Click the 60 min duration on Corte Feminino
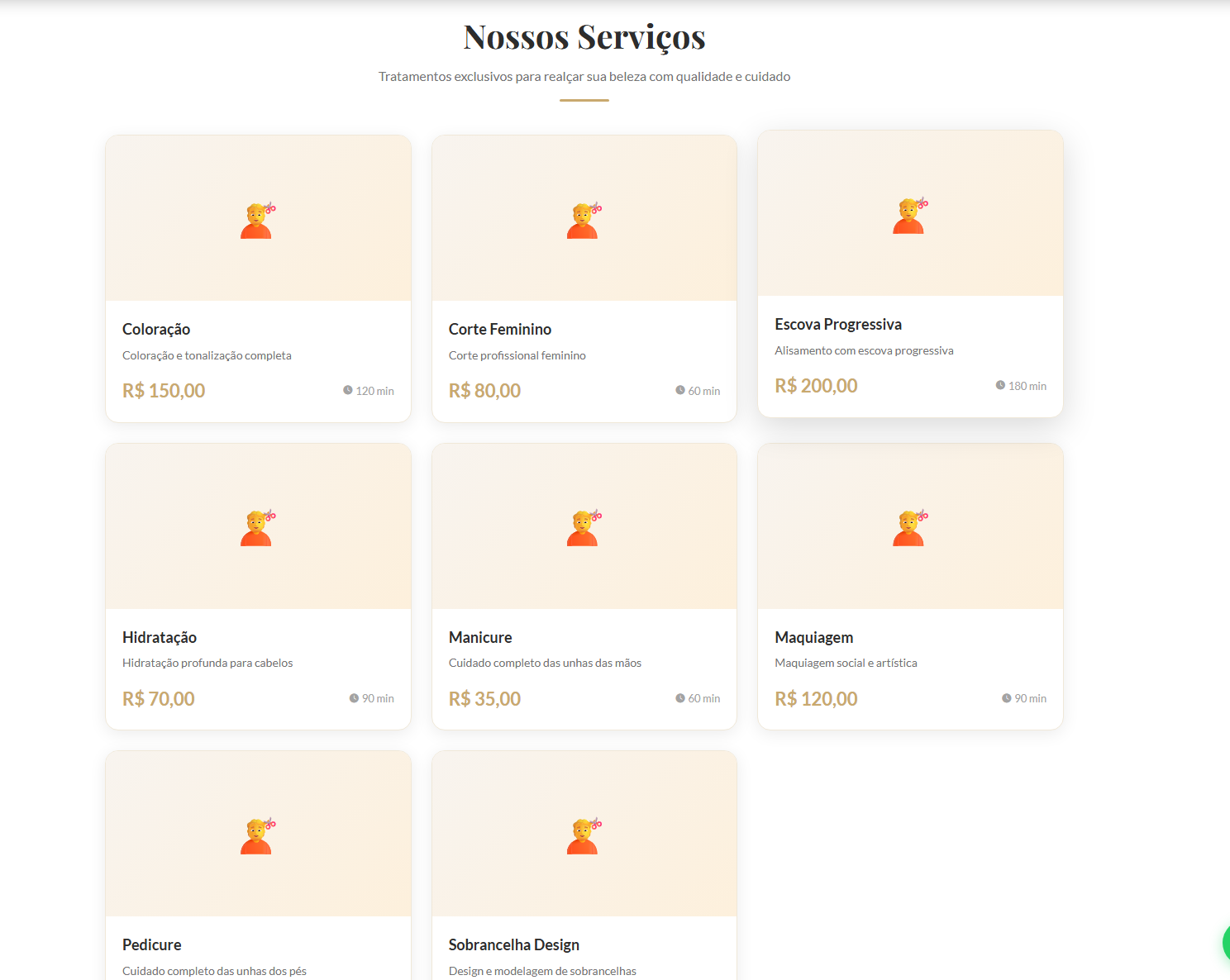This screenshot has height=980, width=1230. click(x=704, y=391)
